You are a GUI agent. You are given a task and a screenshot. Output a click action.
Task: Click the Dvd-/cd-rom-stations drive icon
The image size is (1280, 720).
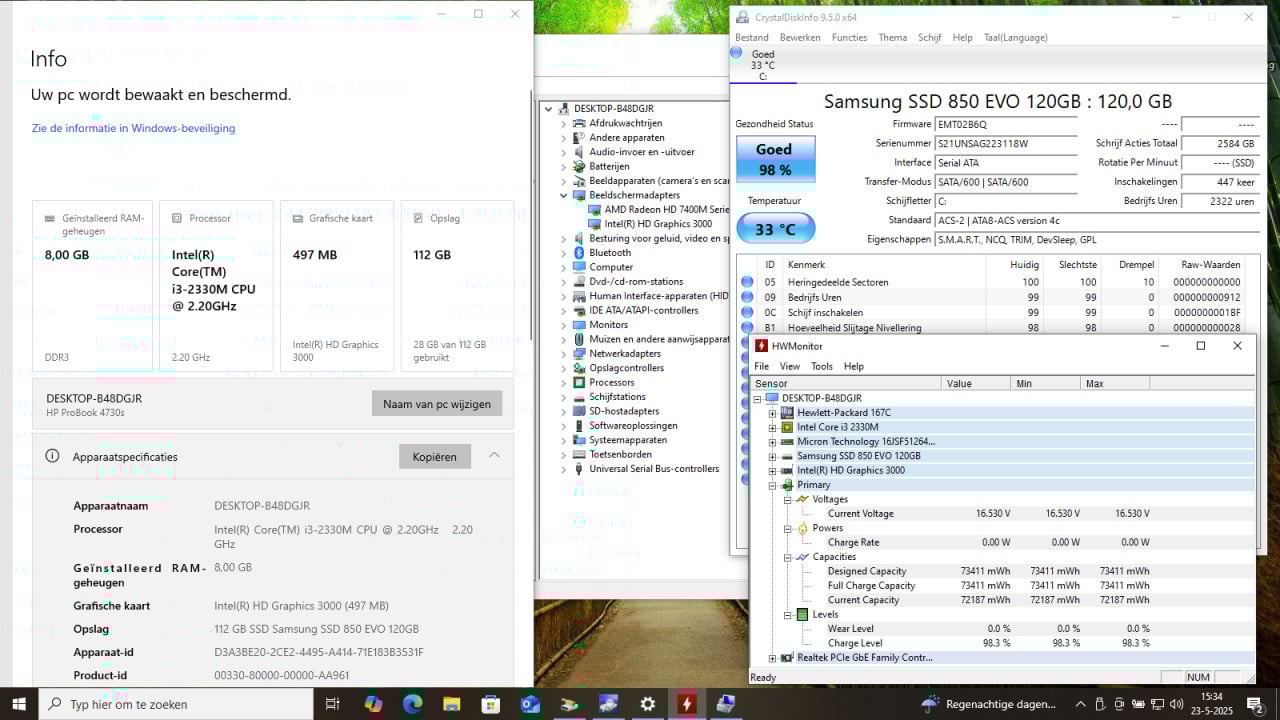coord(579,282)
